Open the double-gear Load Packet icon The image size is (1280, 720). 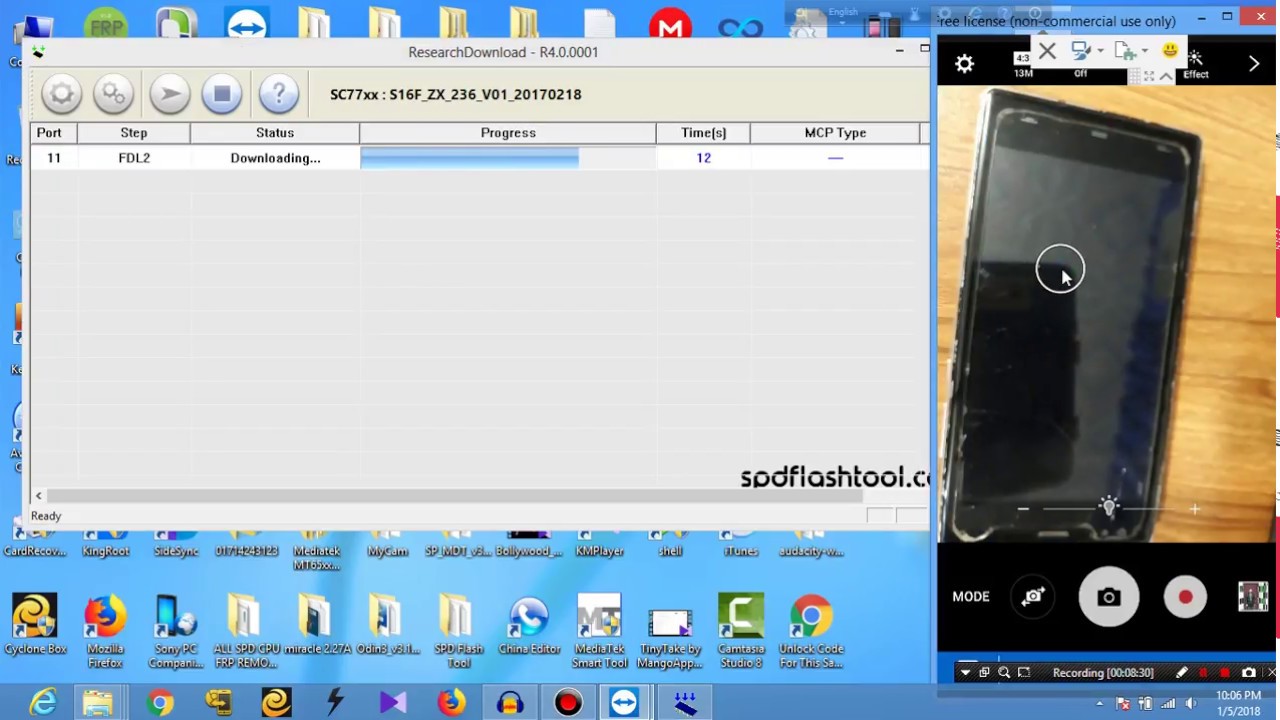[114, 94]
